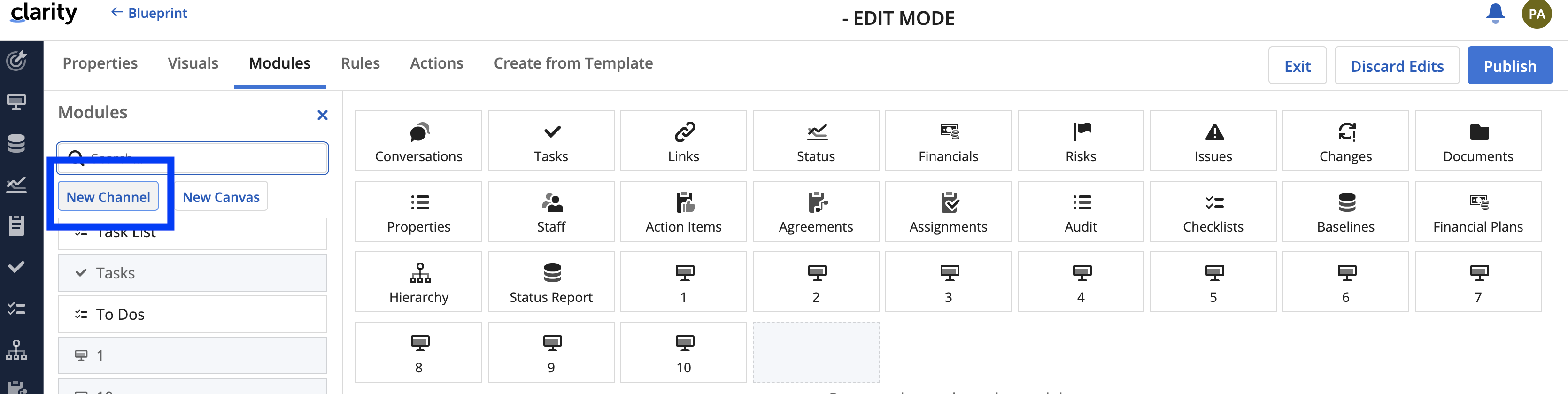Viewport: 1568px width, 394px height.
Task: Click the New Canvas button
Action: 221,197
